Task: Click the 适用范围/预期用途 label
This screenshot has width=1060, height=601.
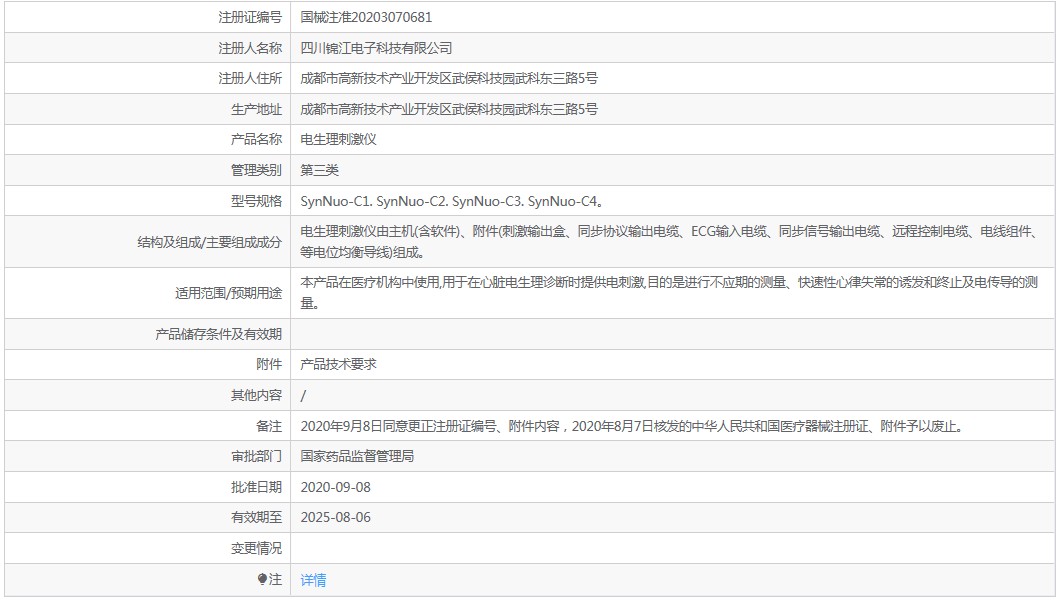Action: pyautogui.click(x=228, y=293)
